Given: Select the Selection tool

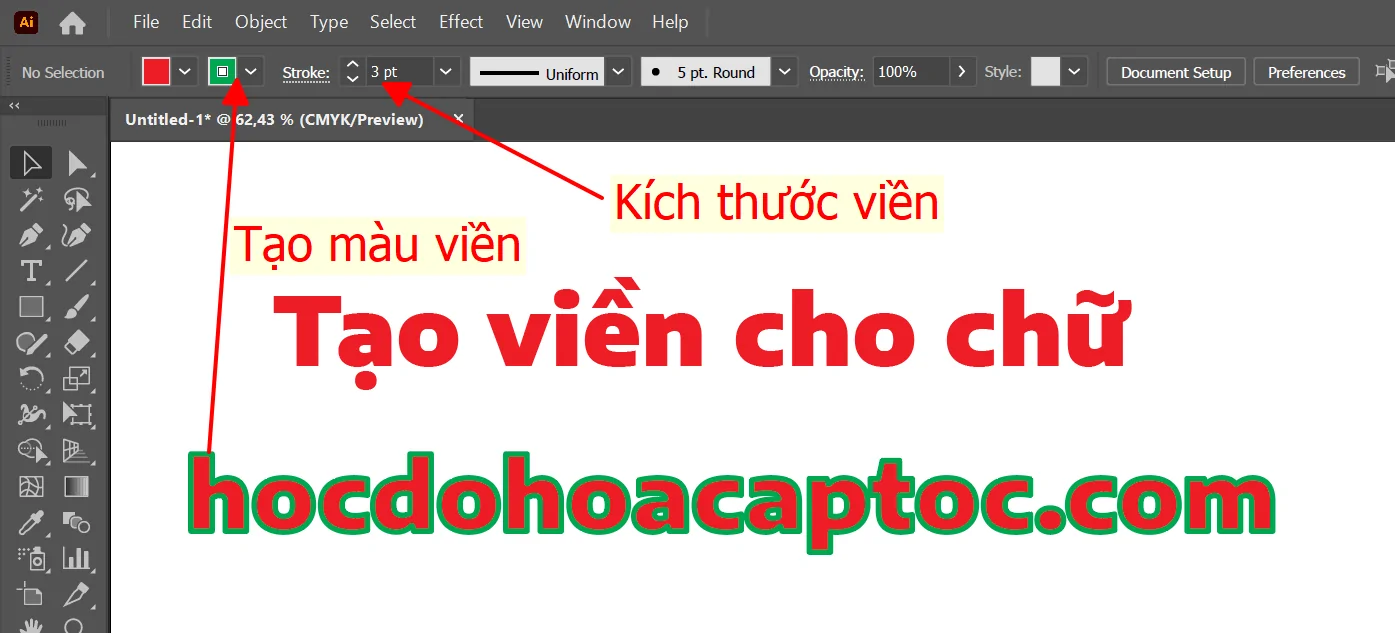Looking at the screenshot, I should pos(31,162).
